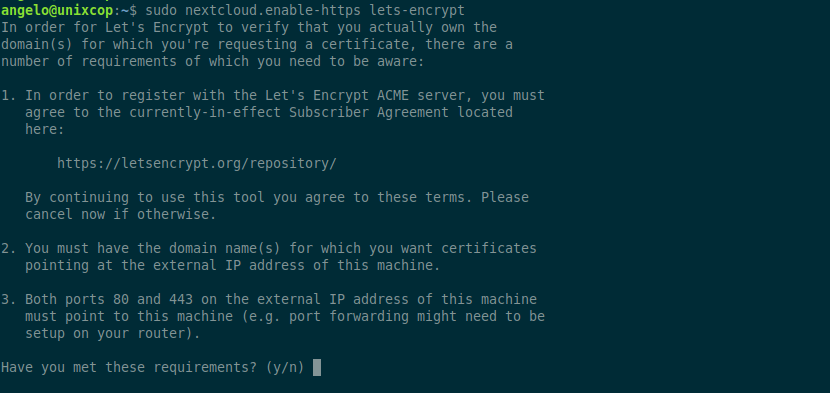The height and width of the screenshot is (393, 830).
Task: Click requirement number 3 about ports 80 and 443
Action: [273, 316]
